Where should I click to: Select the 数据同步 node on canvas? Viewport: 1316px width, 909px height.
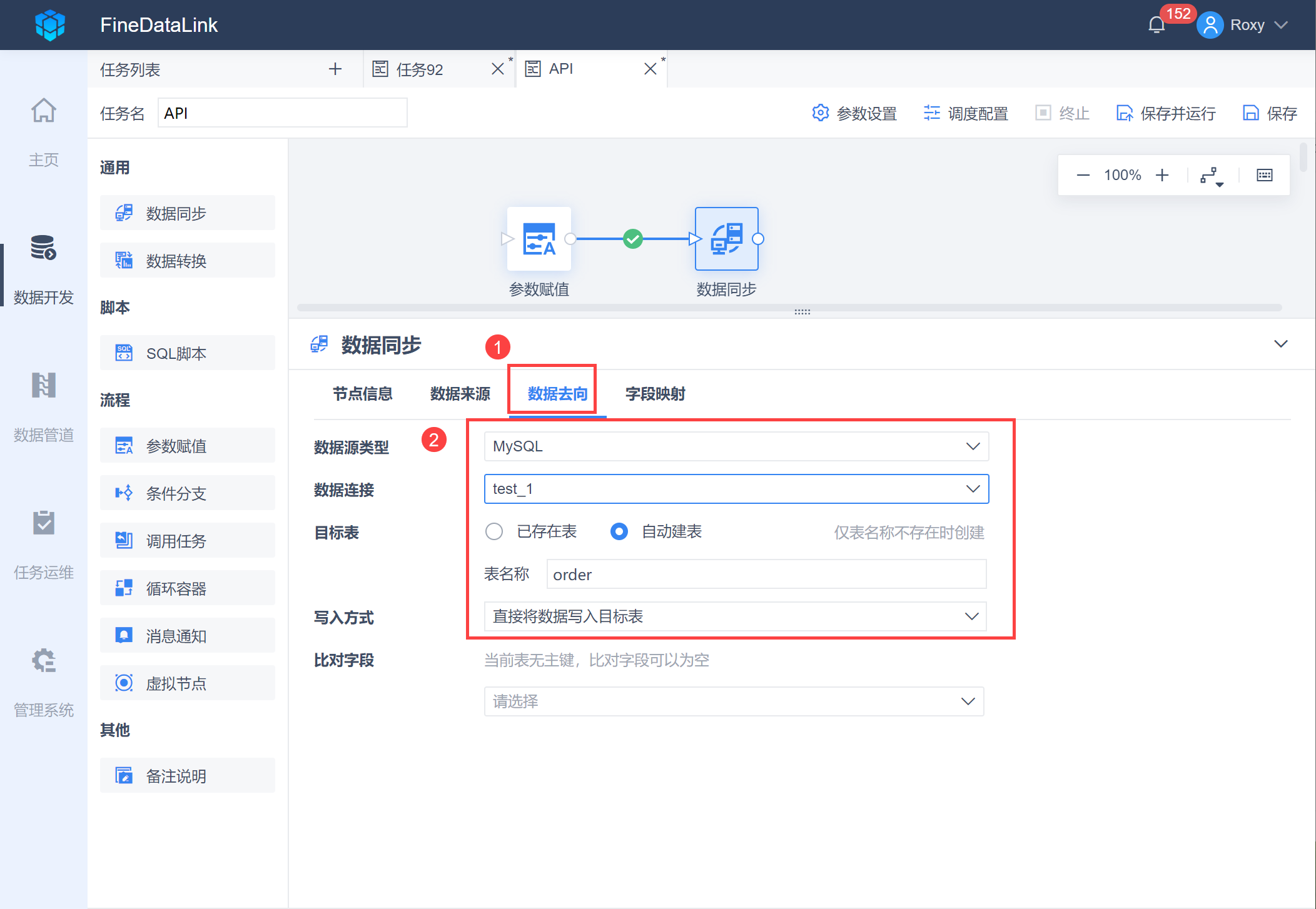726,239
